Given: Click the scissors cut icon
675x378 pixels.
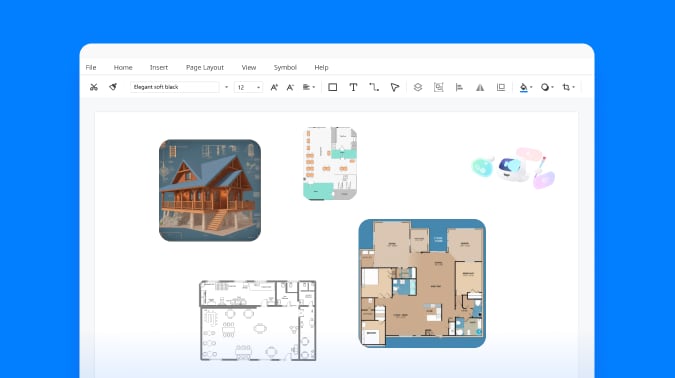Looking at the screenshot, I should tap(93, 87).
